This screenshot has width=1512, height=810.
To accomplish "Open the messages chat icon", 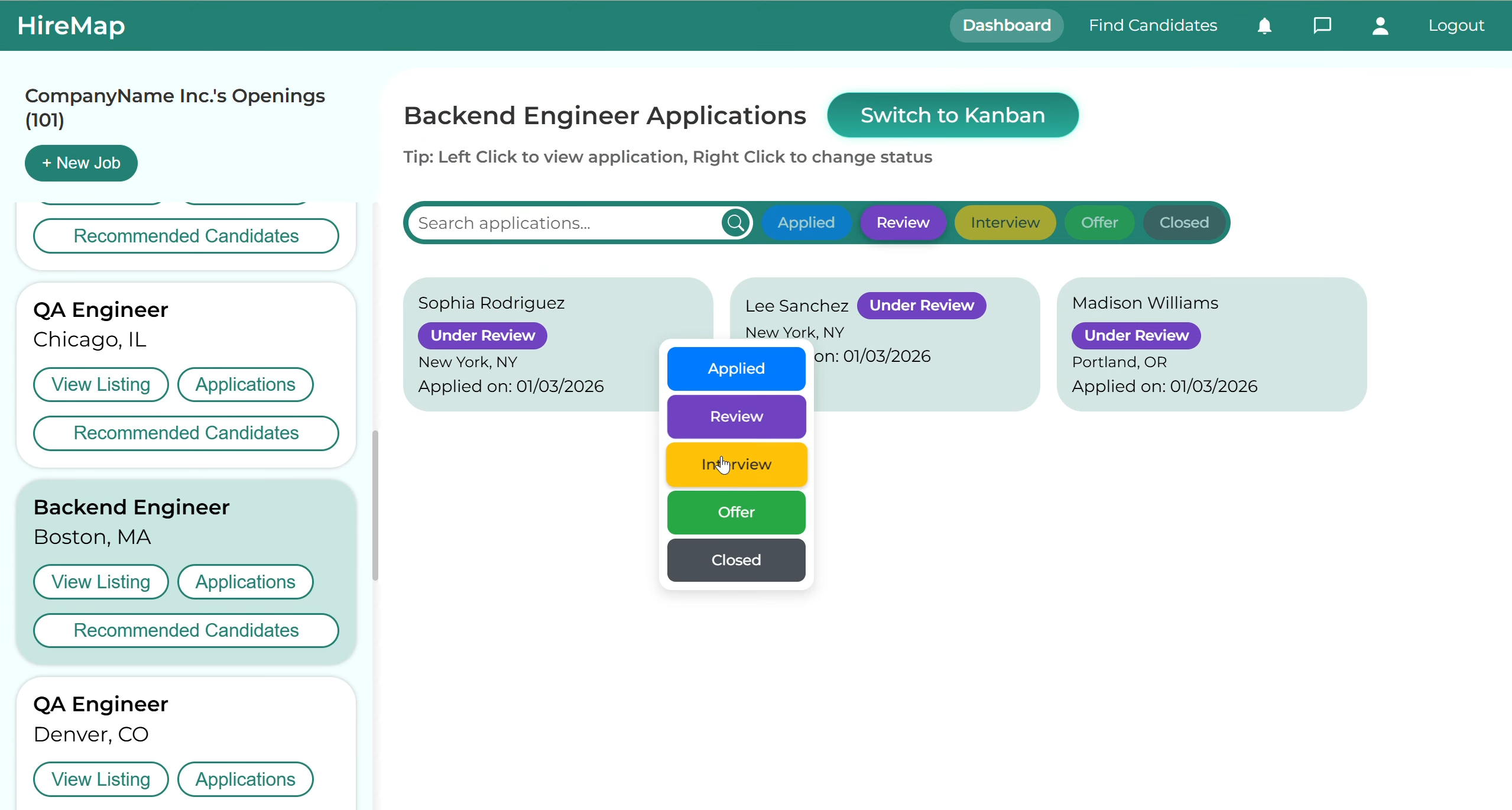I will tap(1322, 25).
